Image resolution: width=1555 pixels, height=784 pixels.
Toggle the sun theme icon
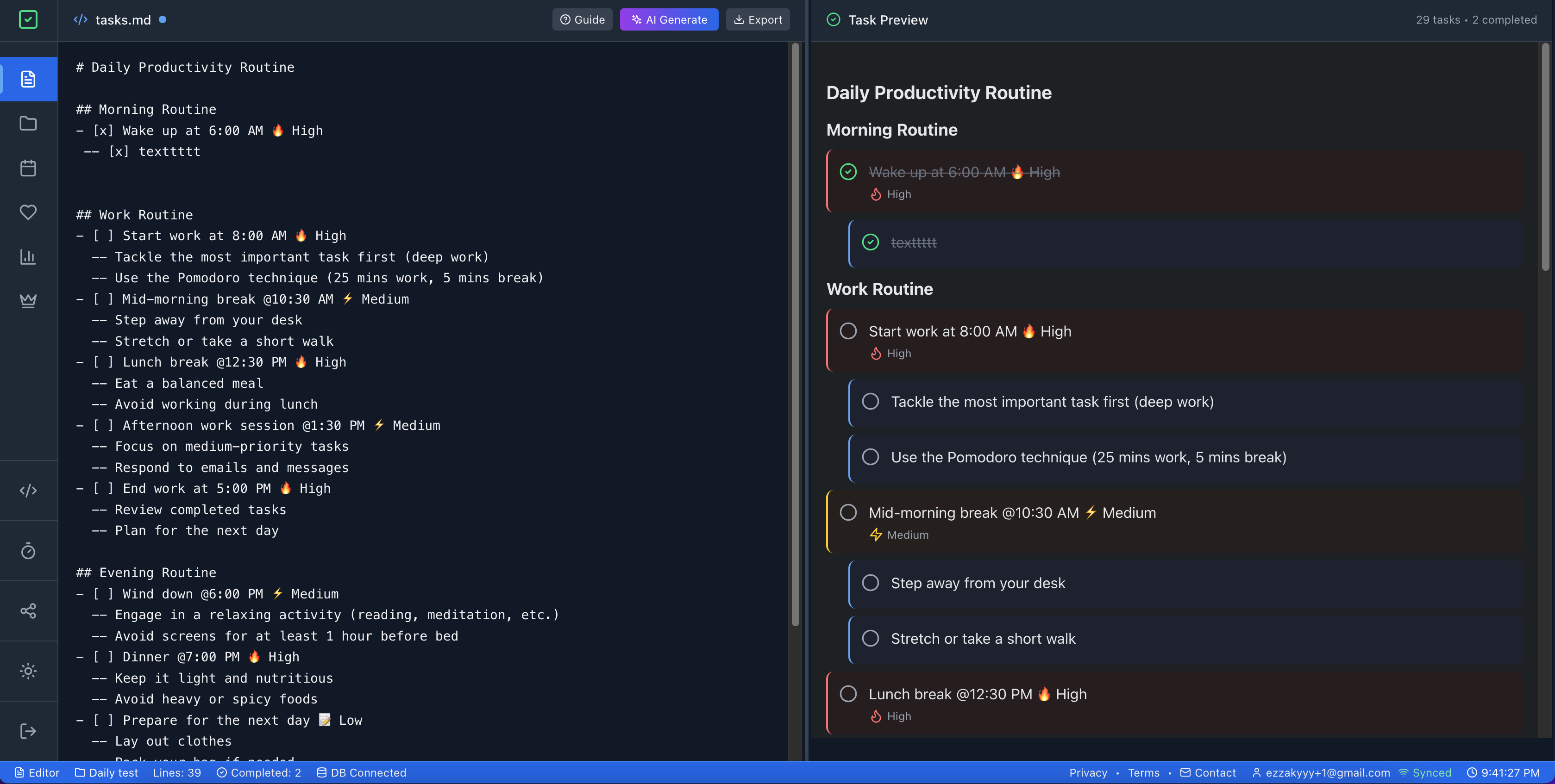coord(28,671)
